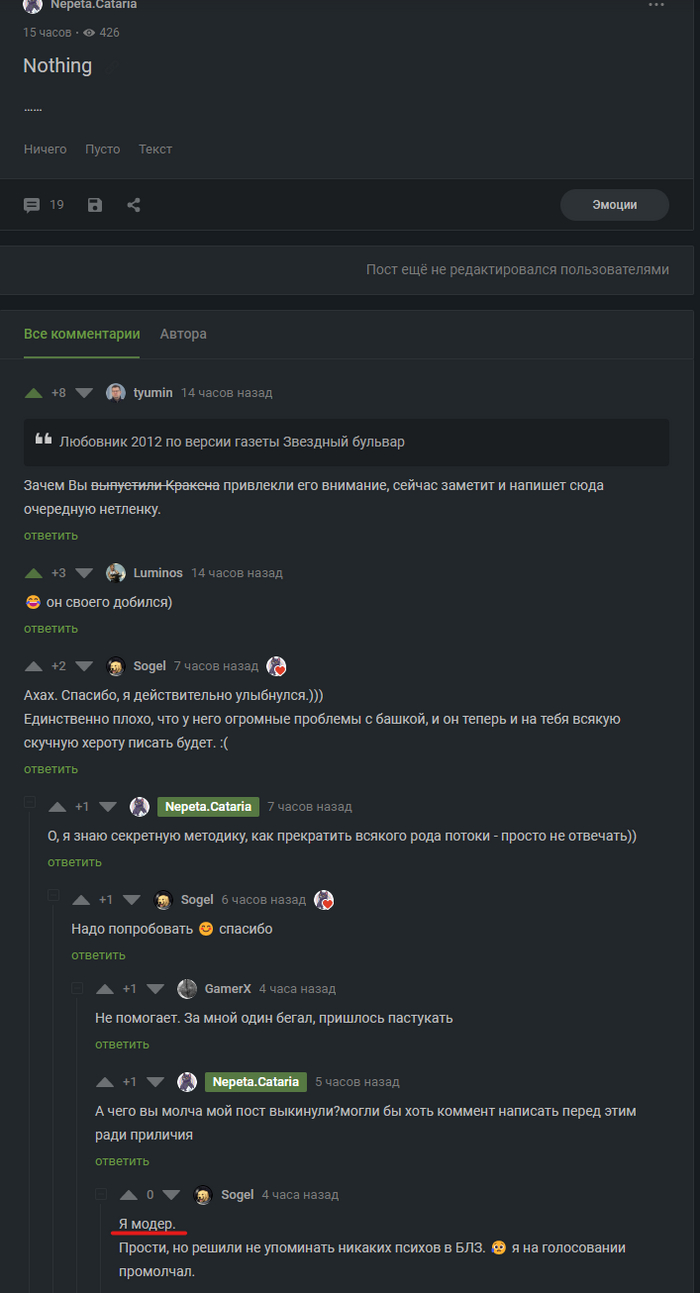The width and height of the screenshot is (700, 1293).
Task: Collapse Nepeta.Cataria's reply thread
Action: point(30,803)
